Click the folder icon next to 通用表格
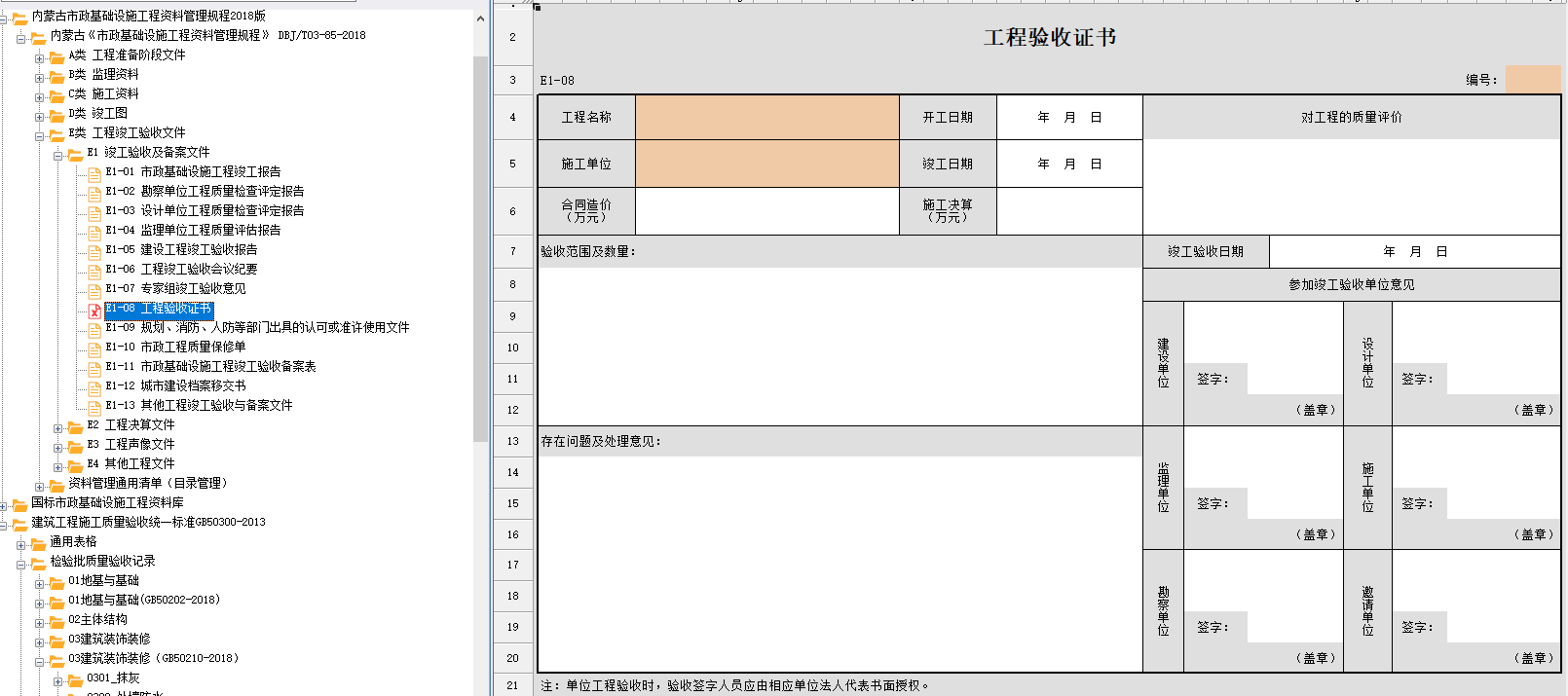This screenshot has height=696, width=1568. 38,544
